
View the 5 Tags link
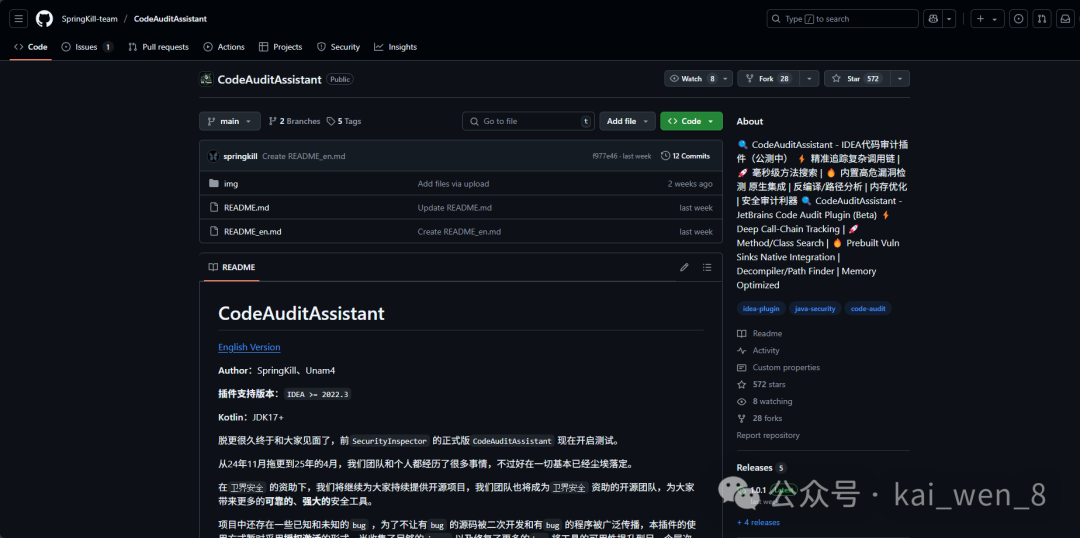344,121
